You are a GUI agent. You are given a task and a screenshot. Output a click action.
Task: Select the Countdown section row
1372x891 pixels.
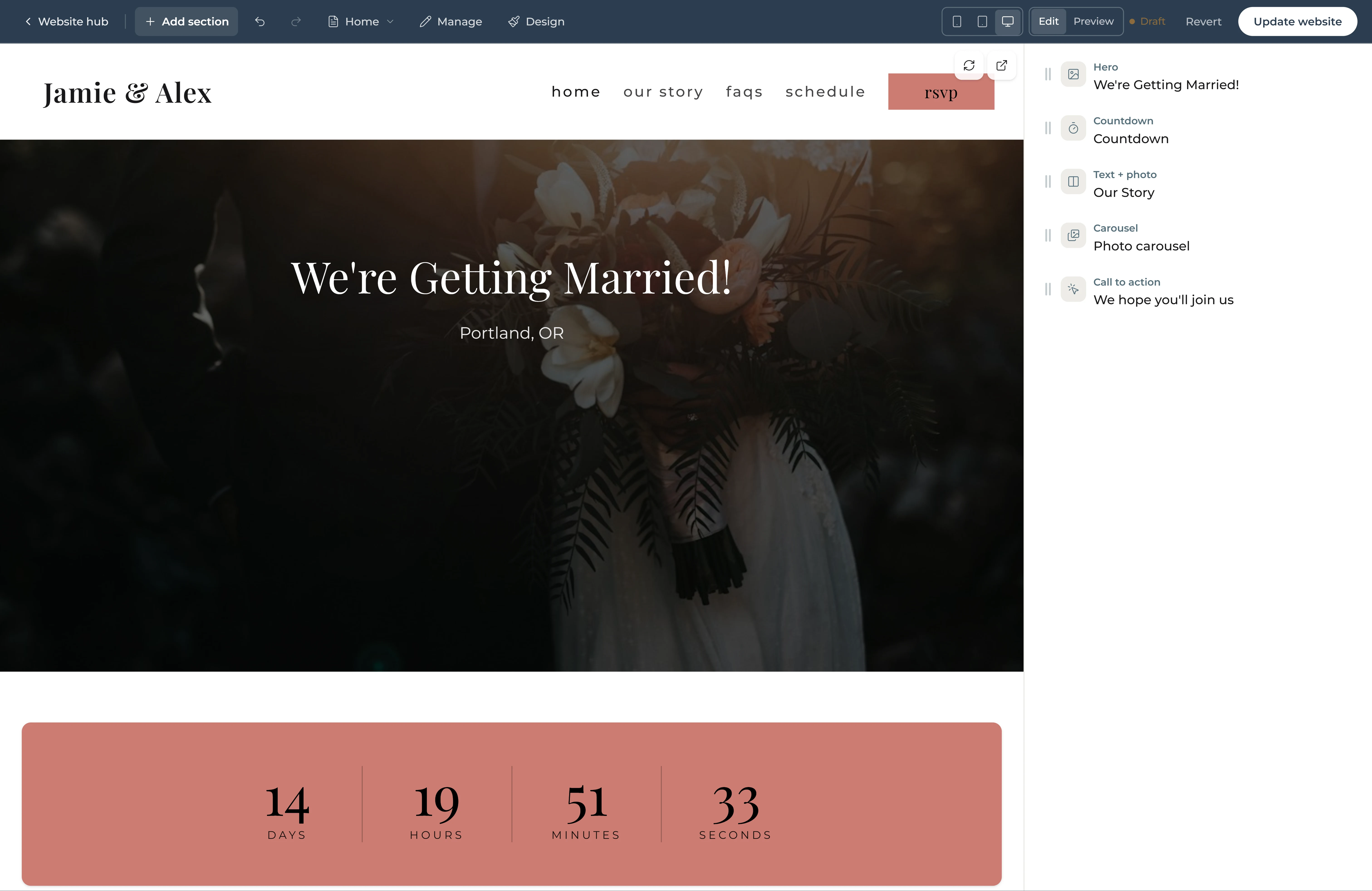pyautogui.click(x=1198, y=130)
